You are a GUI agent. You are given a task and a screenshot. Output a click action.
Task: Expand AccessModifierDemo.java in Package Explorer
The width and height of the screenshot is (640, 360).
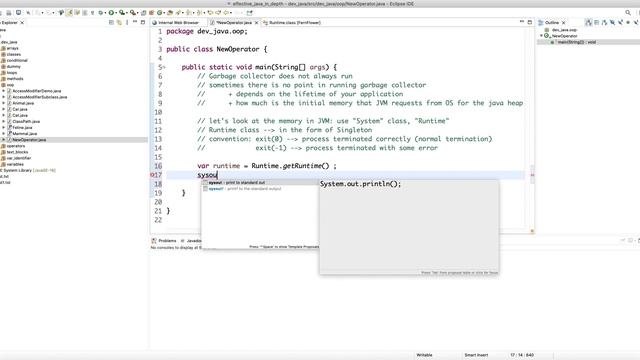[4, 91]
